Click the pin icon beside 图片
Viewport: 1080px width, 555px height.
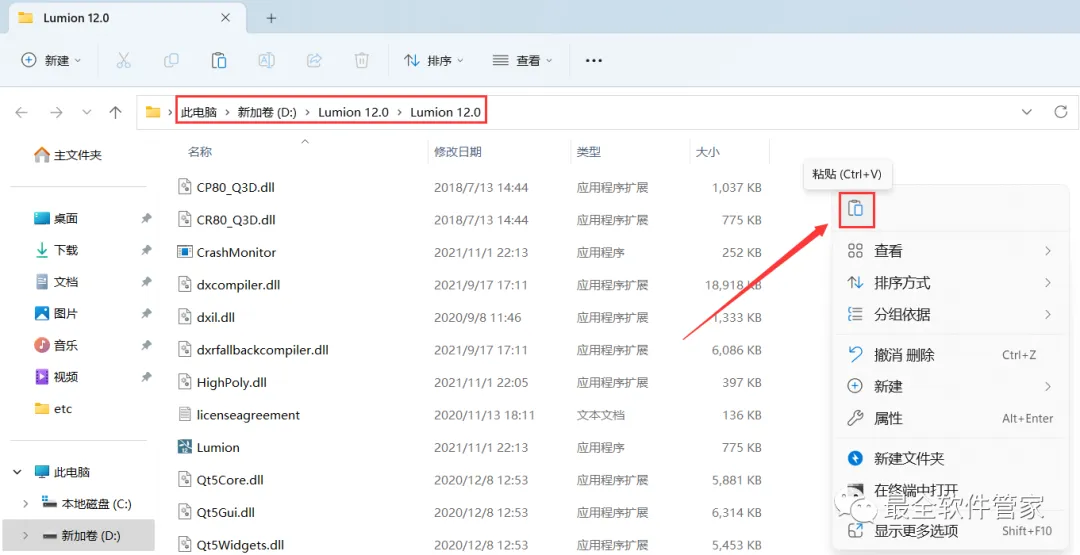point(146,313)
